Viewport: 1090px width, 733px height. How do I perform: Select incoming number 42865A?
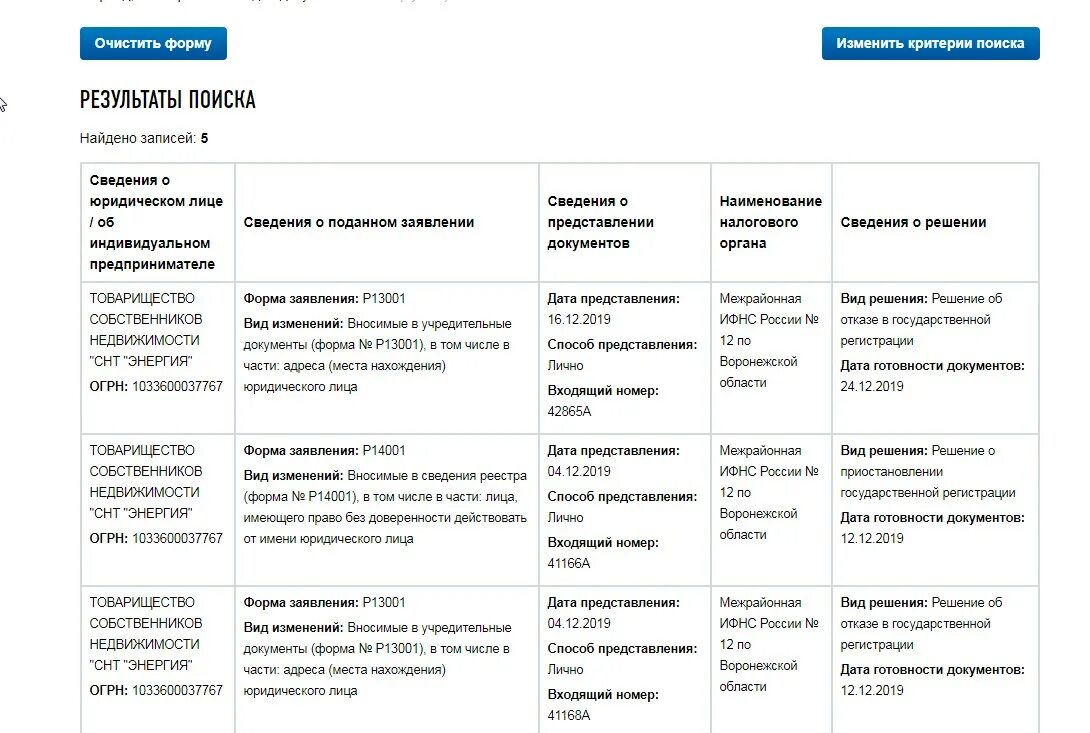point(570,411)
